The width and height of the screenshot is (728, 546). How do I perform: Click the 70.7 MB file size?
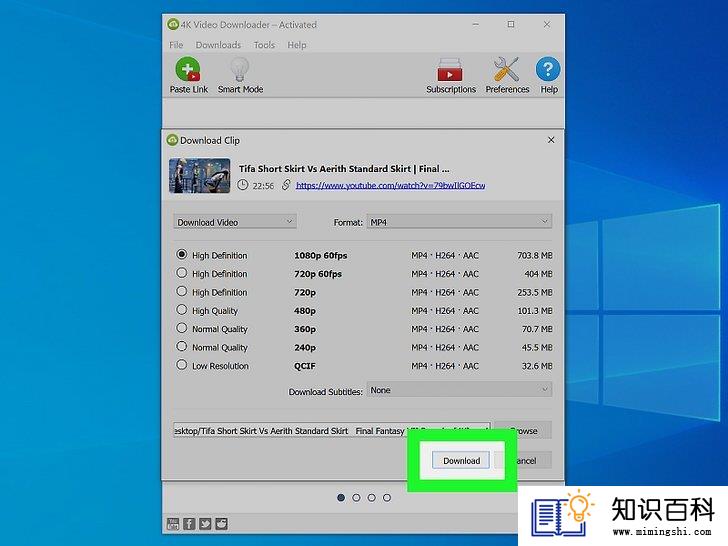537,329
